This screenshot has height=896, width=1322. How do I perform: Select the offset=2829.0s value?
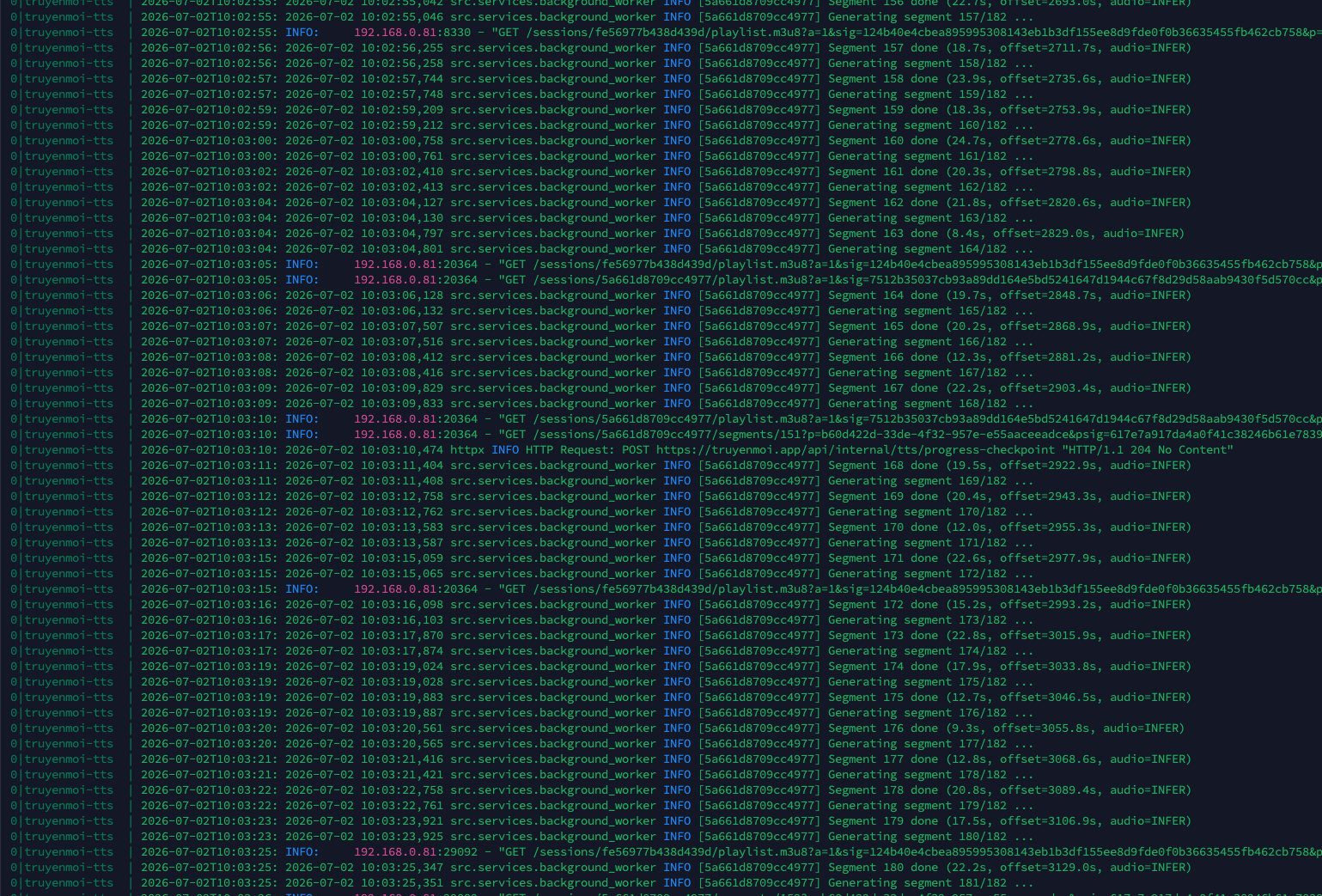[1041, 234]
